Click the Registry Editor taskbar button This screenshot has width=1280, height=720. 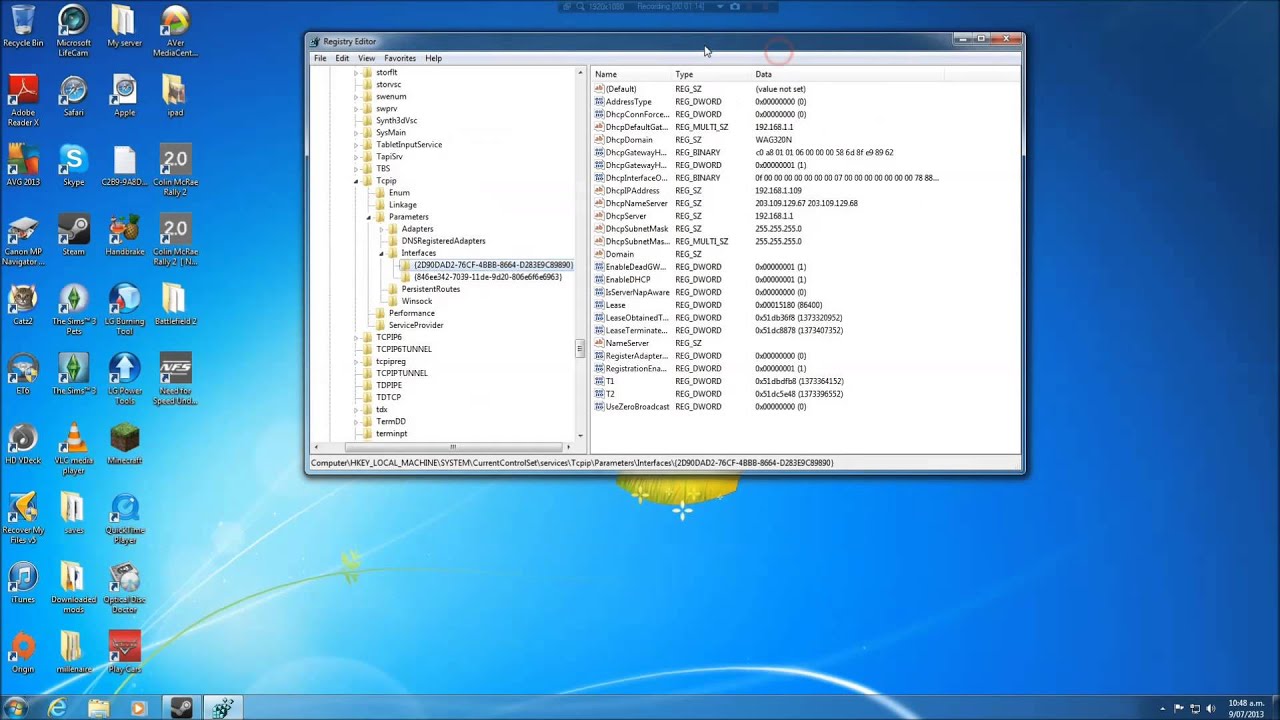pos(222,707)
